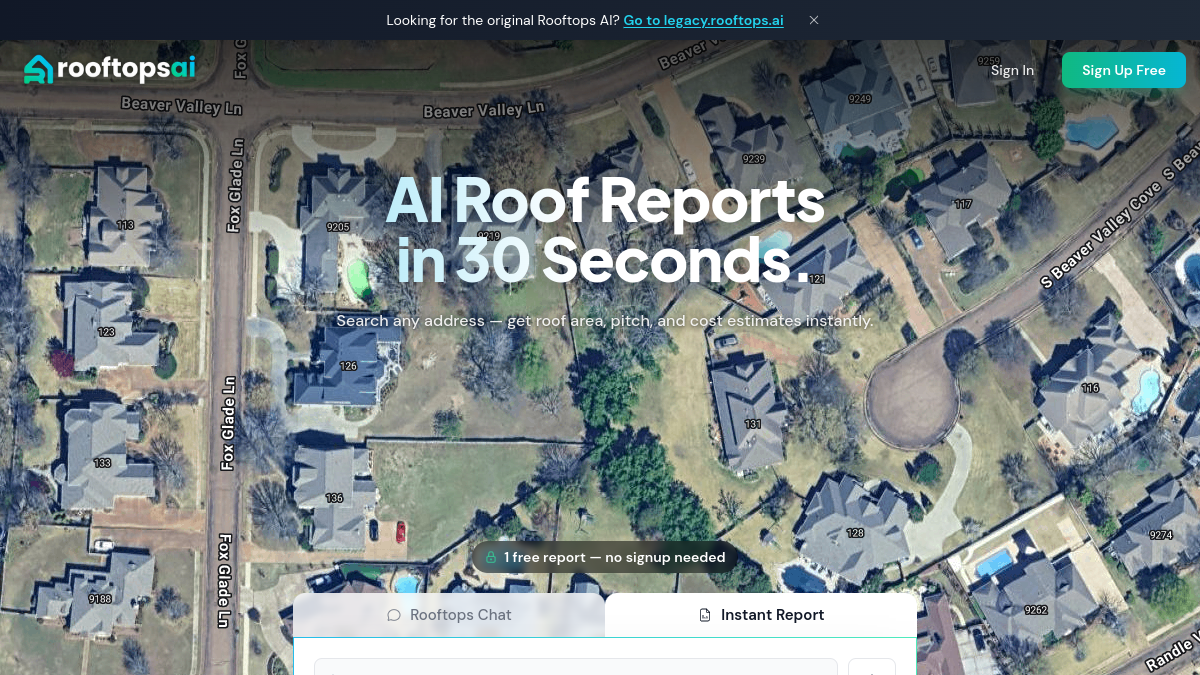The image size is (1200, 675).
Task: Open the legacy.rooftops.ai link in the banner
Action: 703,20
